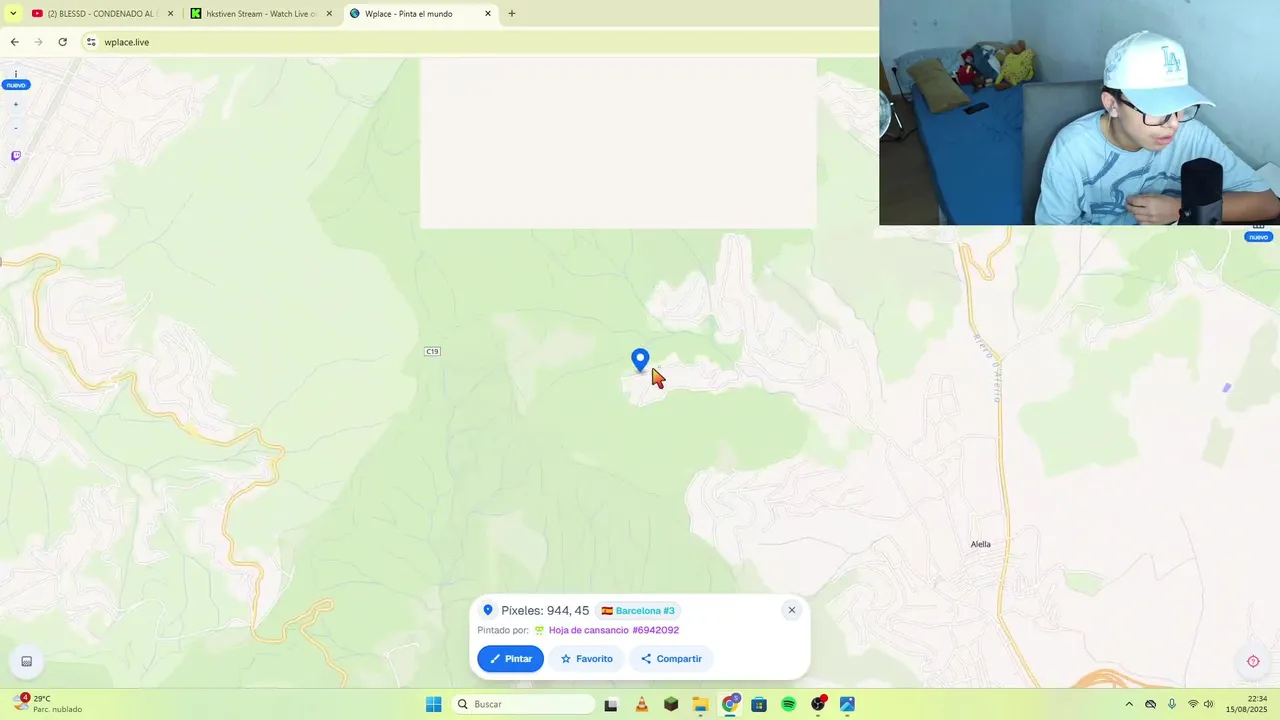Close the pixel info popup
Viewport: 1280px width, 720px height.
[792, 610]
